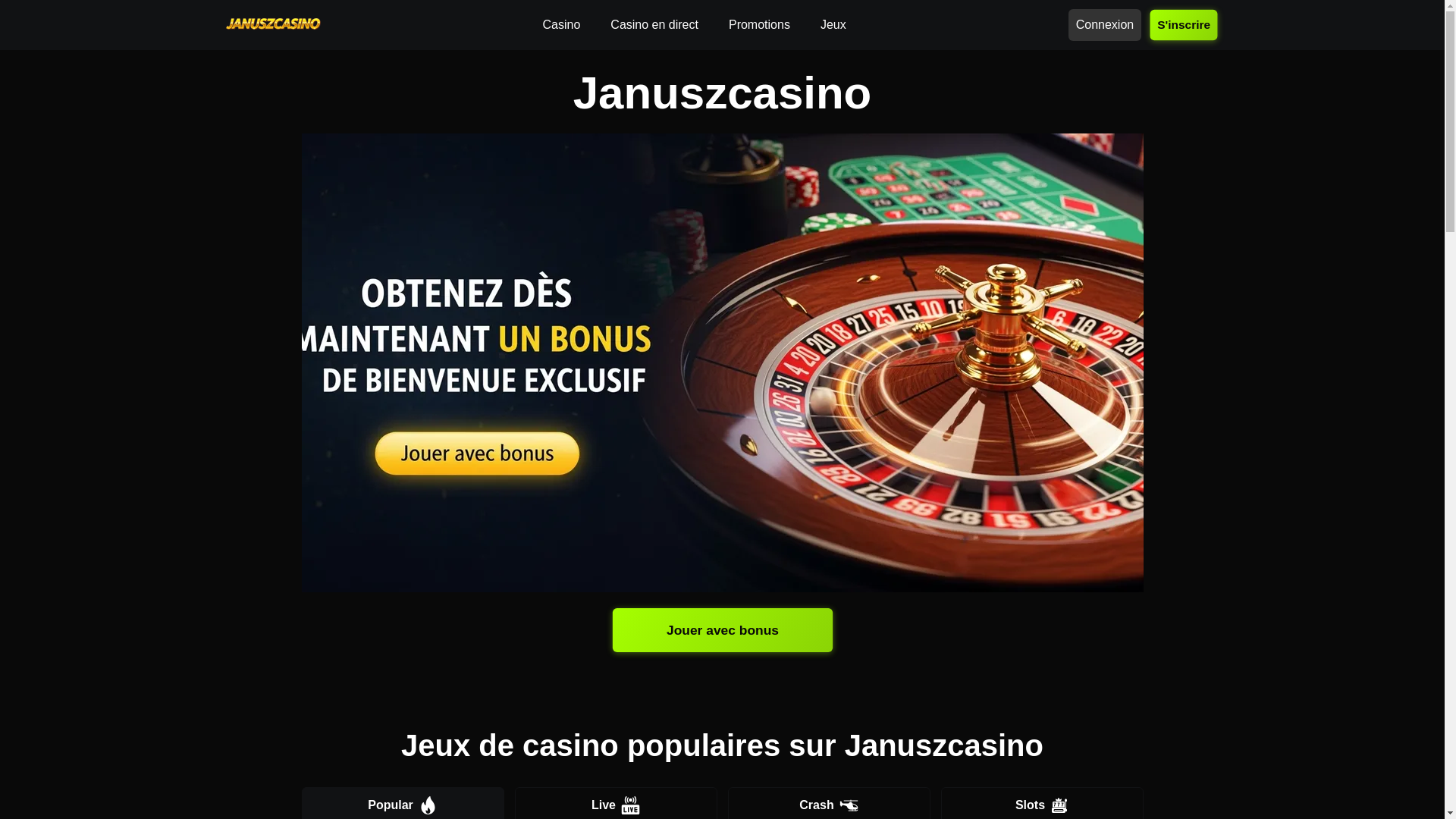Image resolution: width=1456 pixels, height=819 pixels.
Task: Click the S'inscrire button
Action: [1183, 25]
